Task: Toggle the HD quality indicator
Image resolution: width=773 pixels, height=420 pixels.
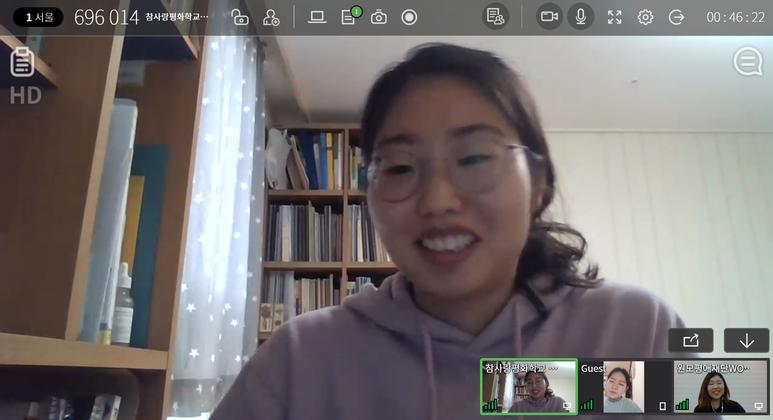Action: 26,96
